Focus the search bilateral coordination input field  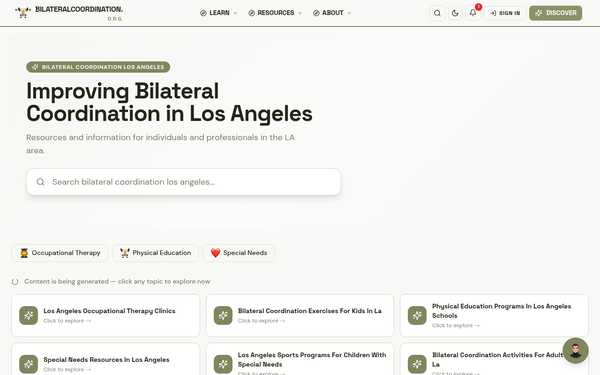point(184,182)
